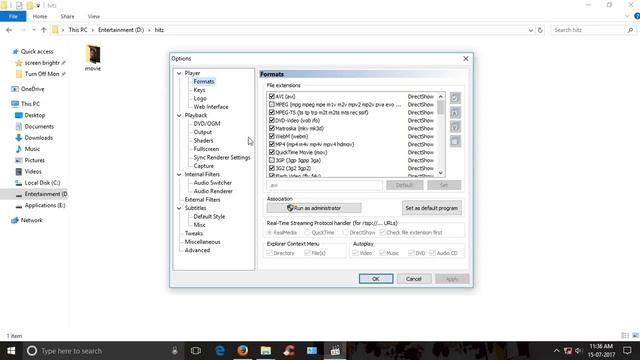
Task: Open the movie file thumbnail in Explorer
Action: [x=93, y=57]
